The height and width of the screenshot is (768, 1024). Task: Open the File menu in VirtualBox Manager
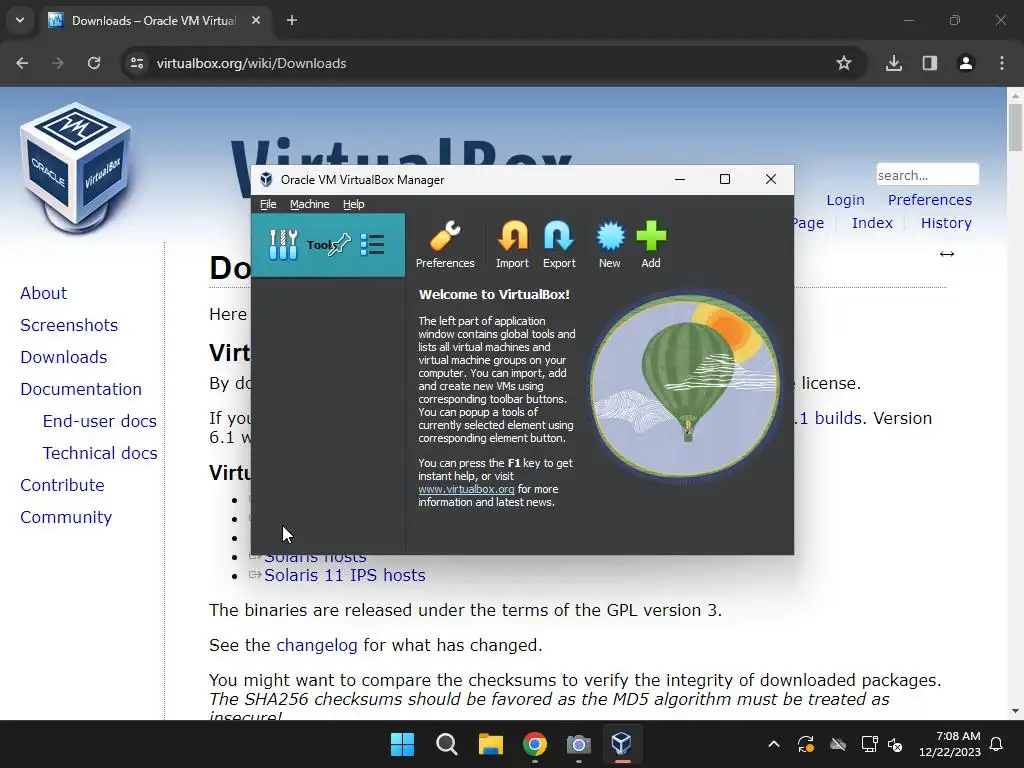click(268, 204)
